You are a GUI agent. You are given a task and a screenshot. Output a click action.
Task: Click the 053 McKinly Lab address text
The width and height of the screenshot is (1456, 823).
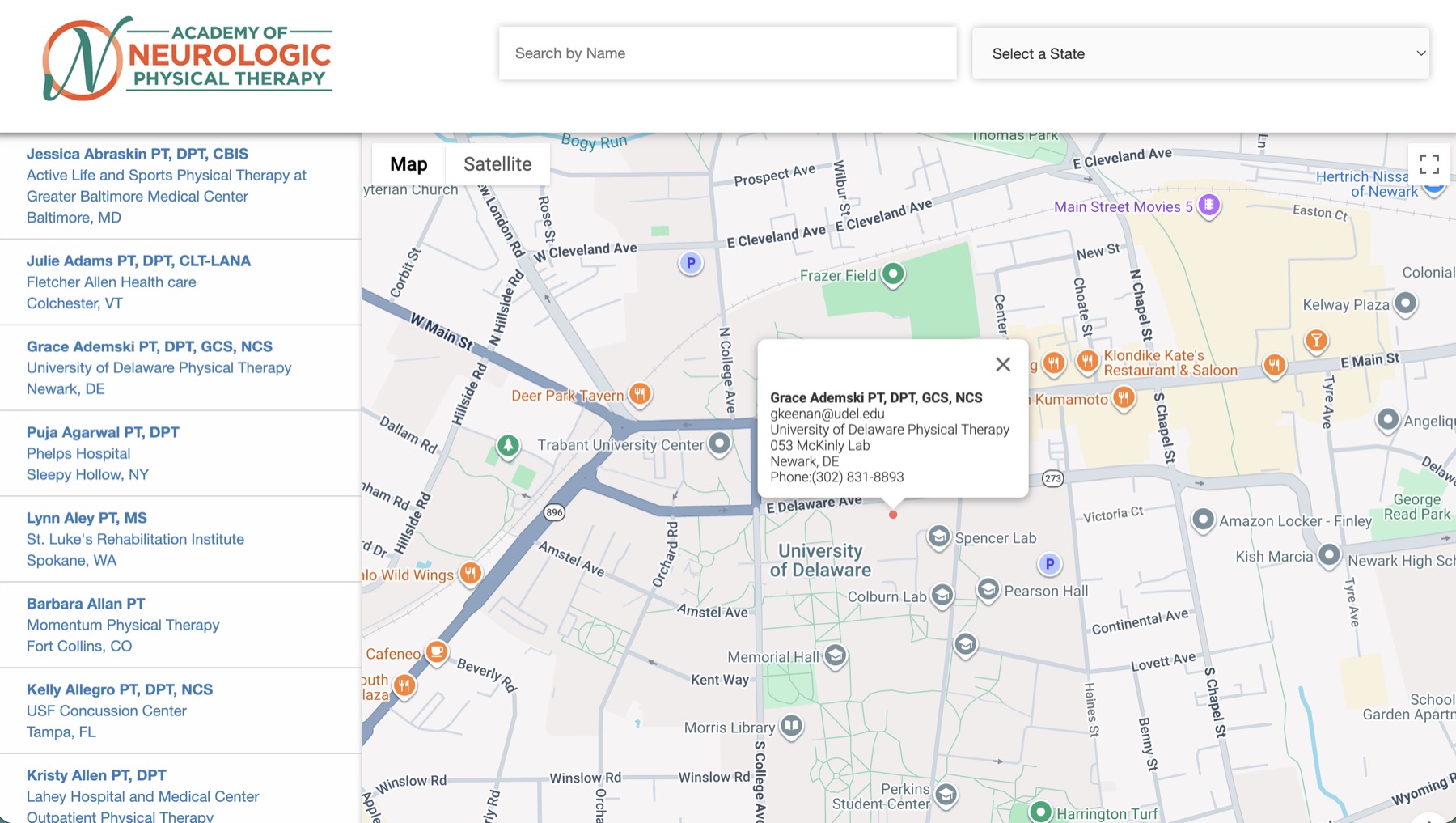coord(819,445)
